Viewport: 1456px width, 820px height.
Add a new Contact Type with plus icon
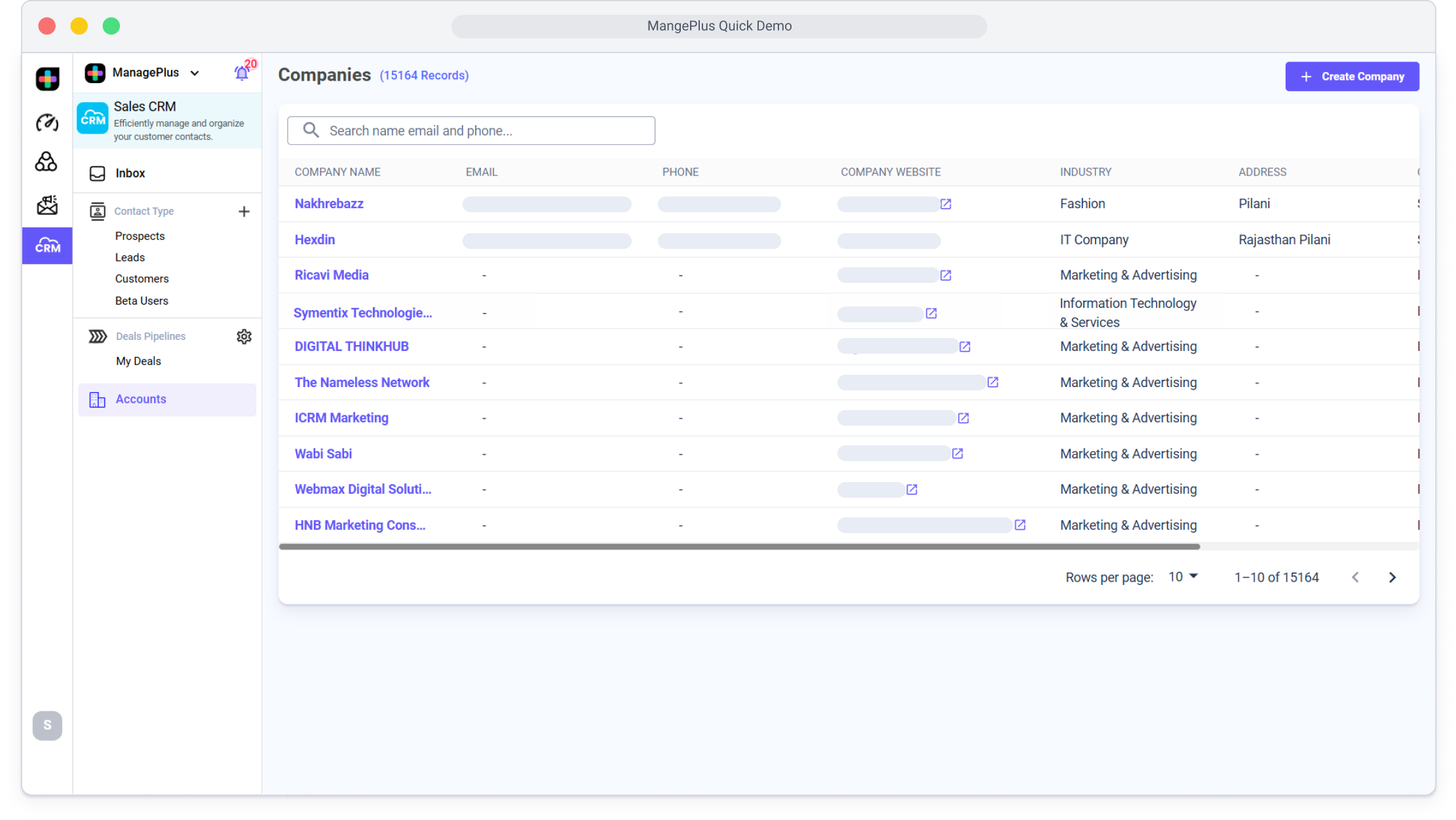[x=244, y=211]
